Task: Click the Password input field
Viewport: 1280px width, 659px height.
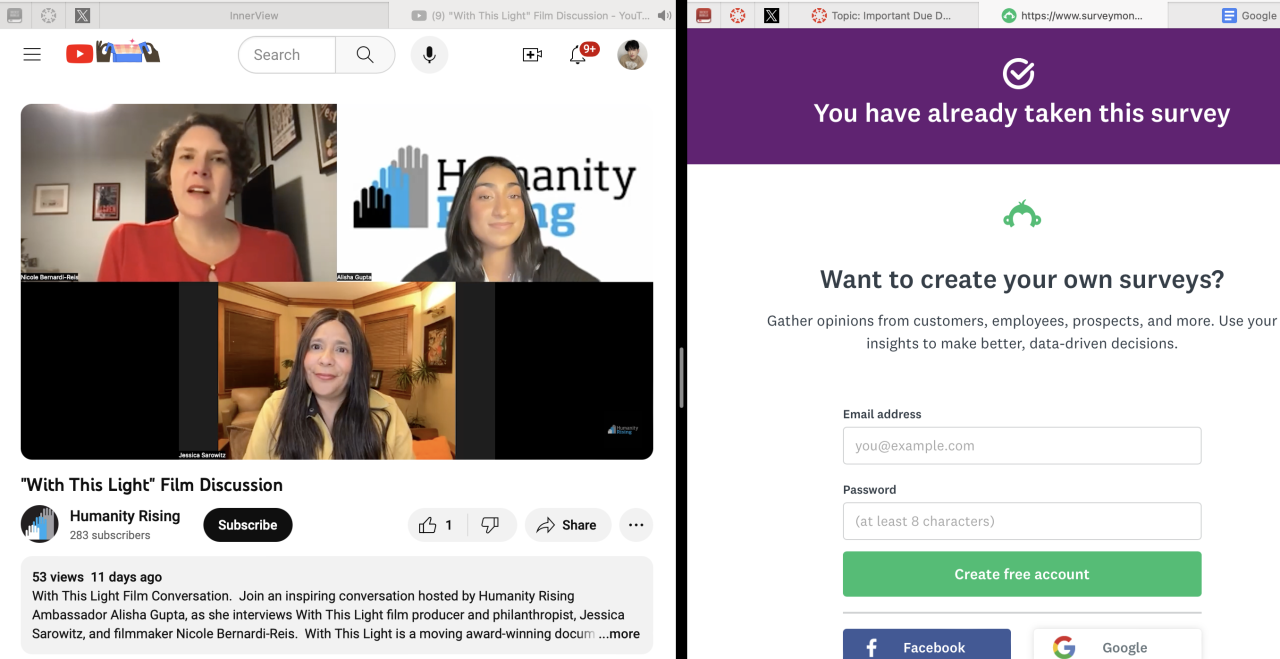Action: click(x=1022, y=521)
